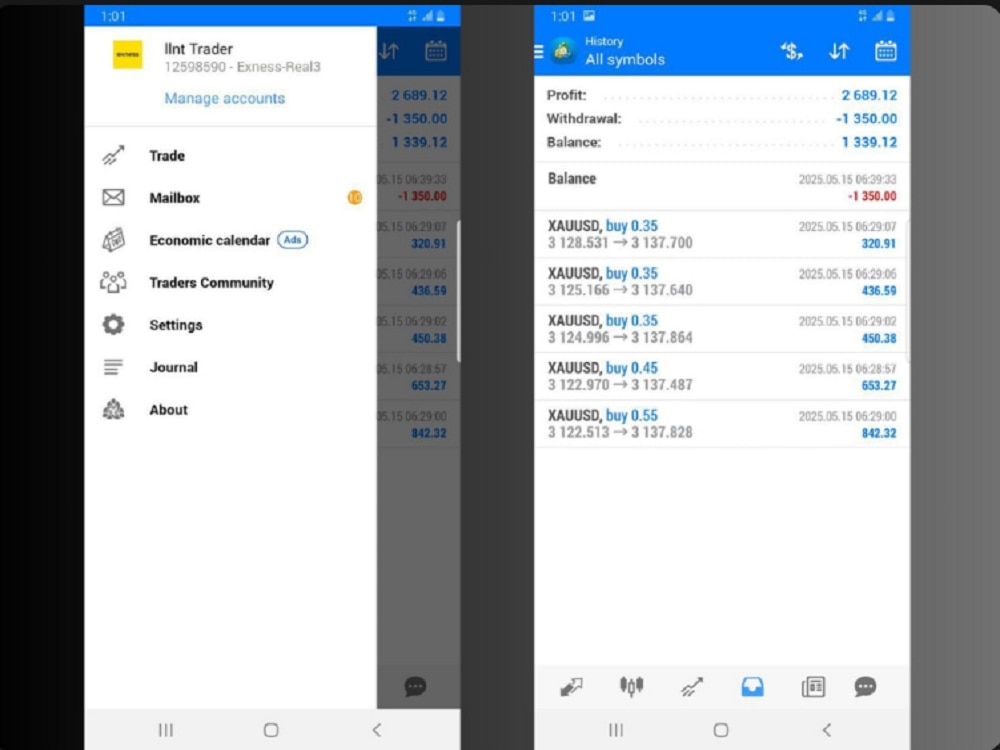1000x750 pixels.
Task: Select XAUUSD buy 0.35 trade with profit 320.91
Action: coord(722,234)
